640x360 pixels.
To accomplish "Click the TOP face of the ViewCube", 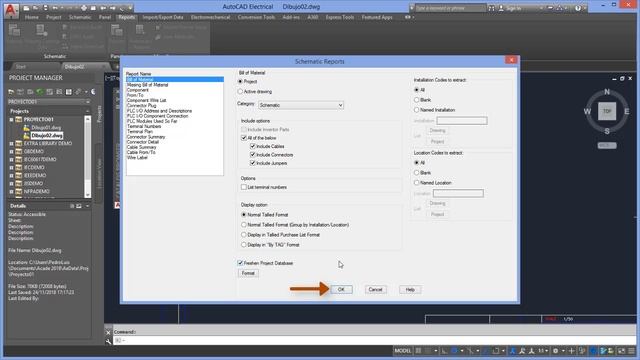I will [x=607, y=111].
